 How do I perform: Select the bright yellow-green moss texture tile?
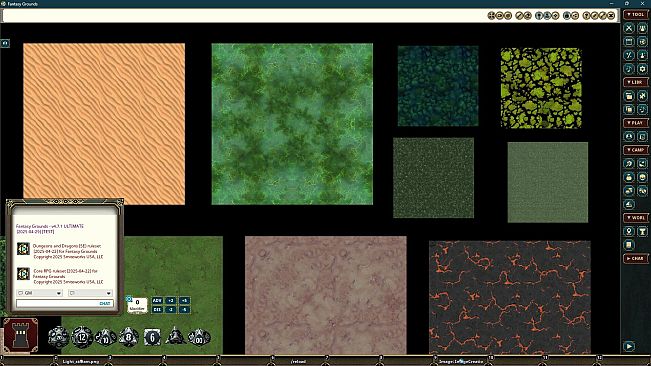pyautogui.click(x=541, y=88)
